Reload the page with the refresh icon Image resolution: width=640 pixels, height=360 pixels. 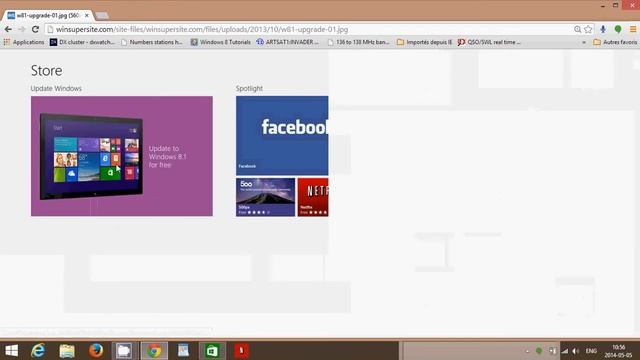click(36, 29)
